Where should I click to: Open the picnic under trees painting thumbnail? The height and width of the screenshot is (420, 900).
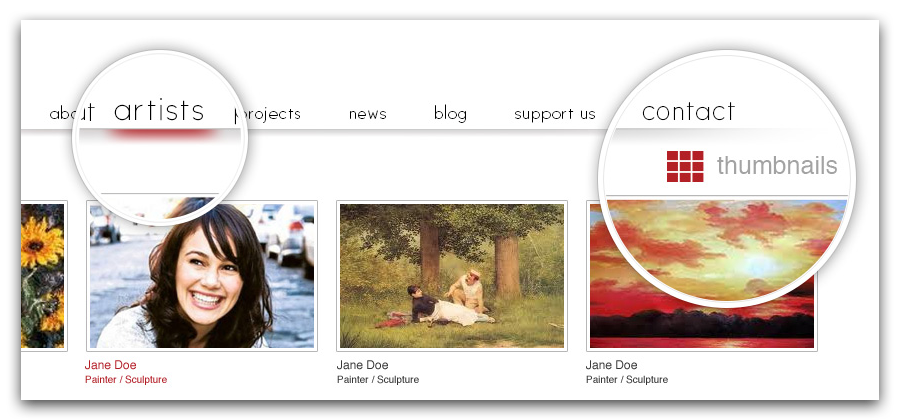coord(452,276)
